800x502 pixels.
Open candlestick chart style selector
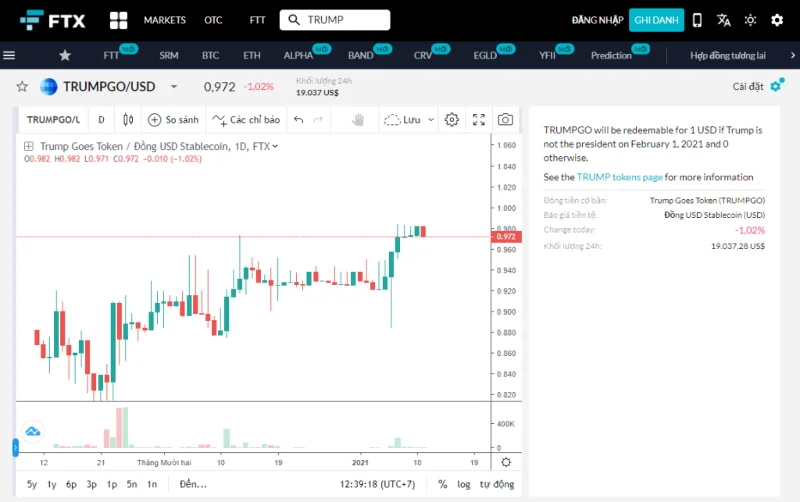click(128, 119)
